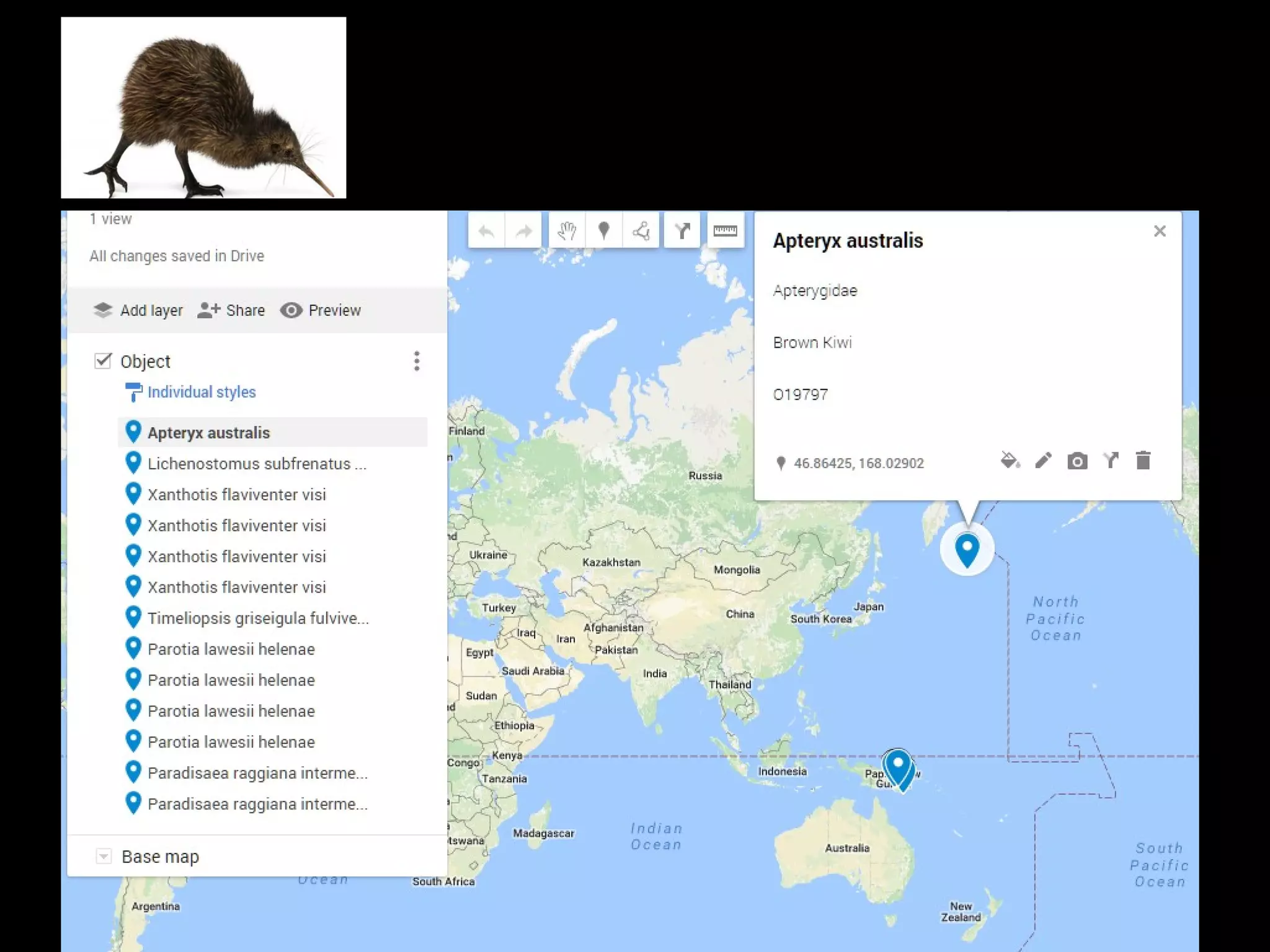Close the Apteryx australis info card

(1160, 231)
